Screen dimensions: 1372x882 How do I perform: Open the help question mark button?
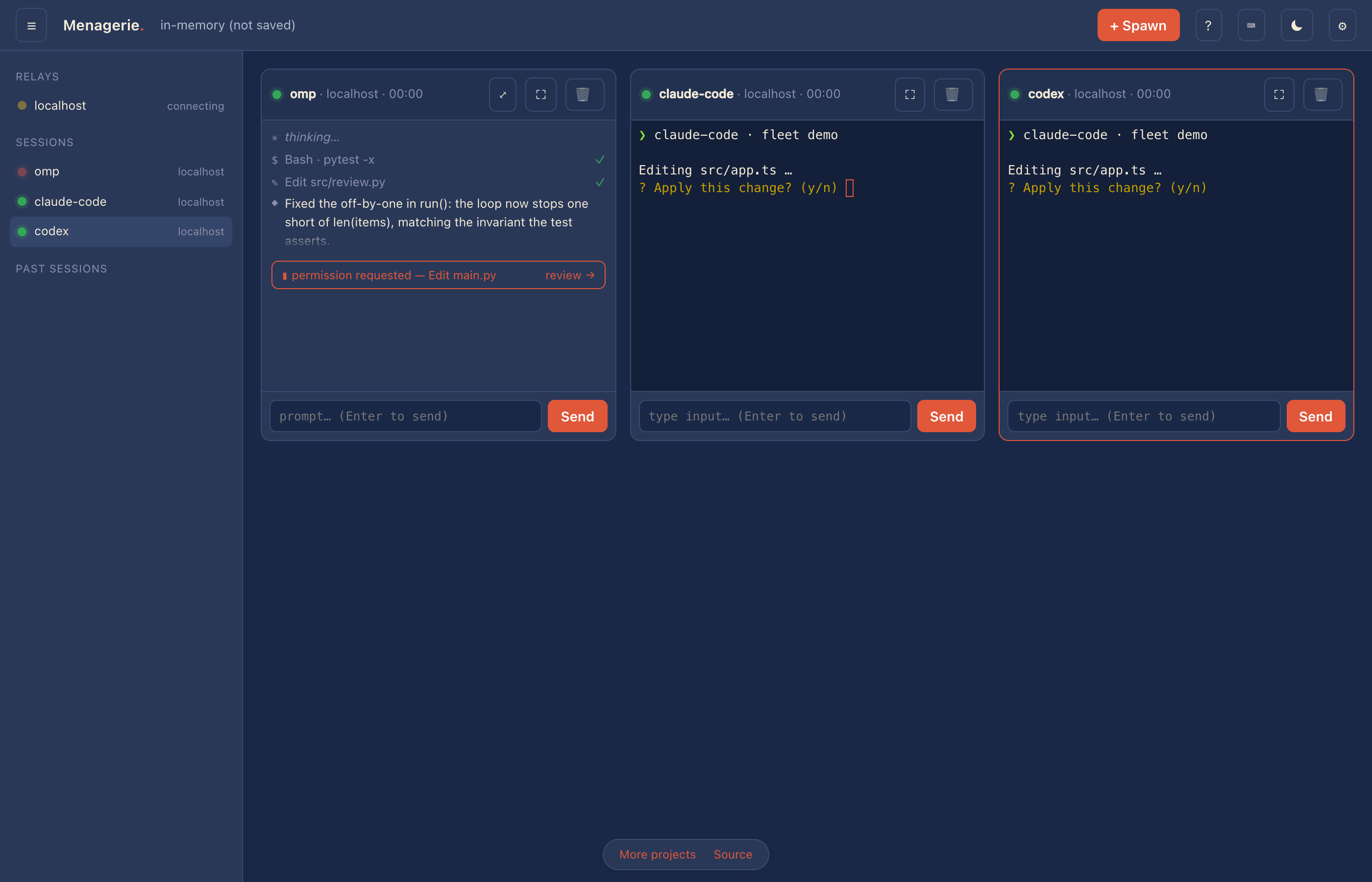tap(1208, 25)
